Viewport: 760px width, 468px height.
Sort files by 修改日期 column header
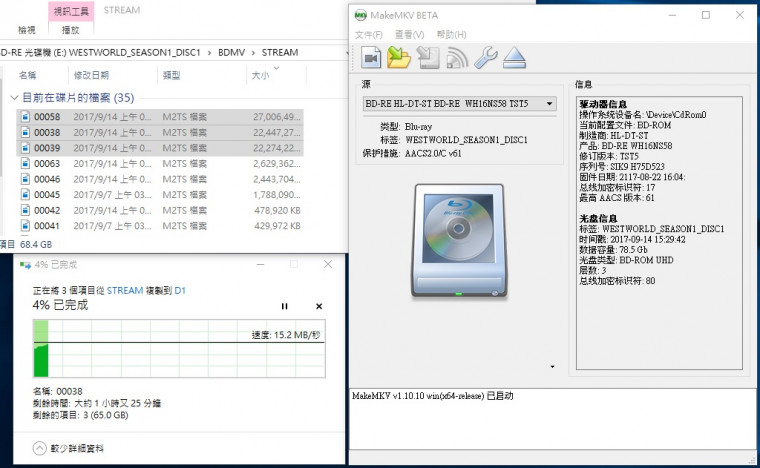[91, 76]
